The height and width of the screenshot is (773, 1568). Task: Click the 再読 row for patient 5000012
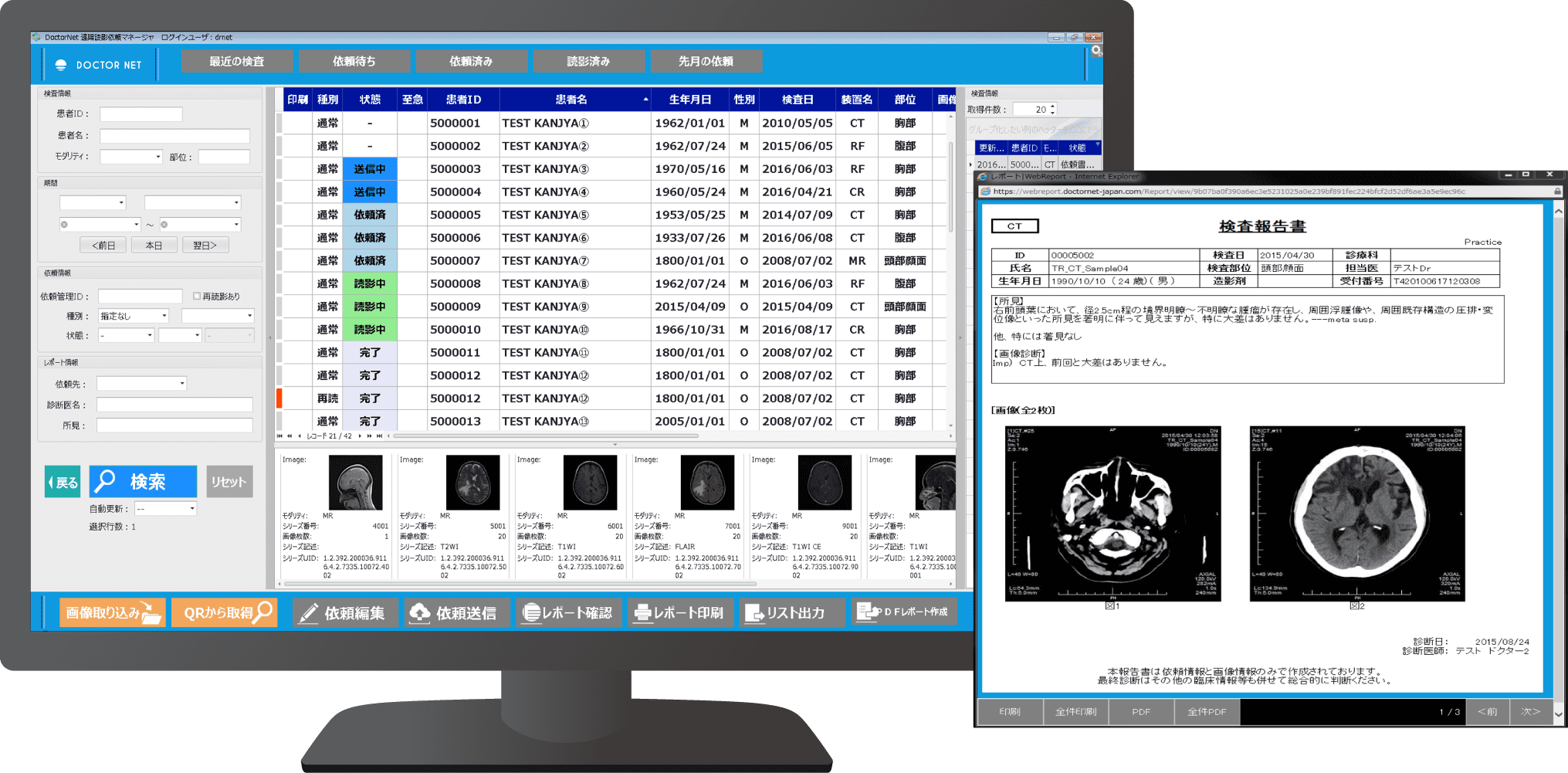coord(615,398)
